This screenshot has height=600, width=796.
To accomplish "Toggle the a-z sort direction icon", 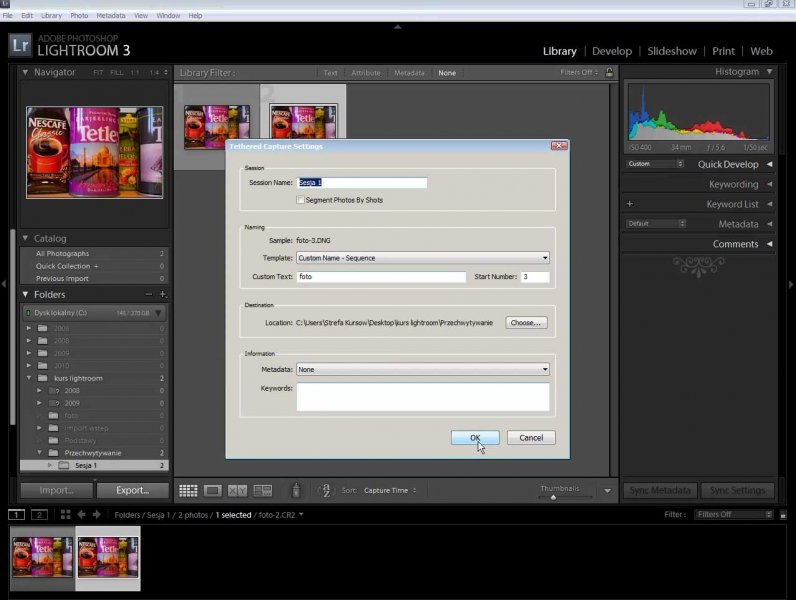I will tap(325, 490).
